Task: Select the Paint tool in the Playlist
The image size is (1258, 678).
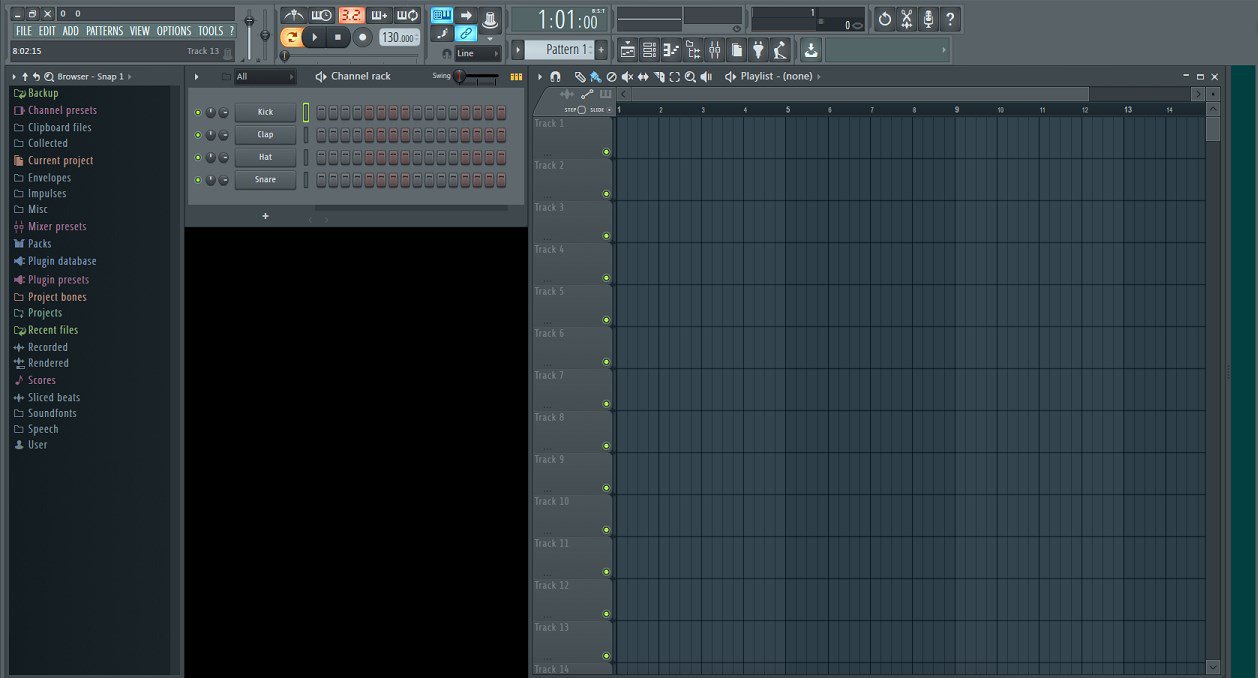Action: coord(595,76)
